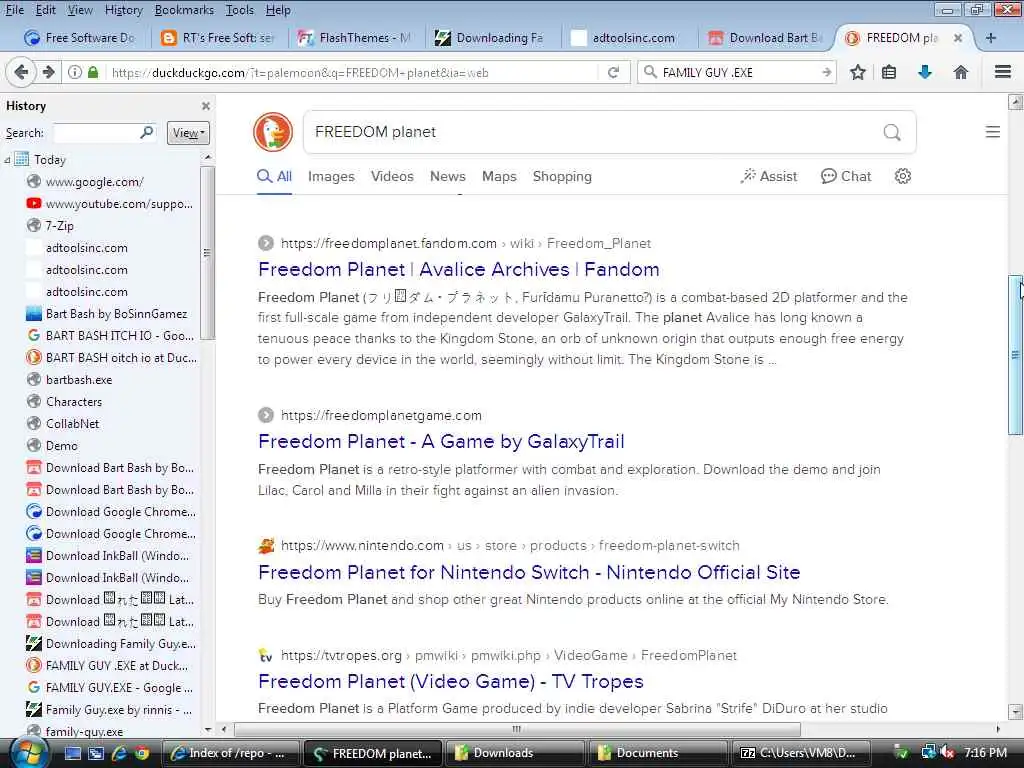Viewport: 1024px width, 768px height.
Task: Collapse the Today history group
Action: coord(7,159)
